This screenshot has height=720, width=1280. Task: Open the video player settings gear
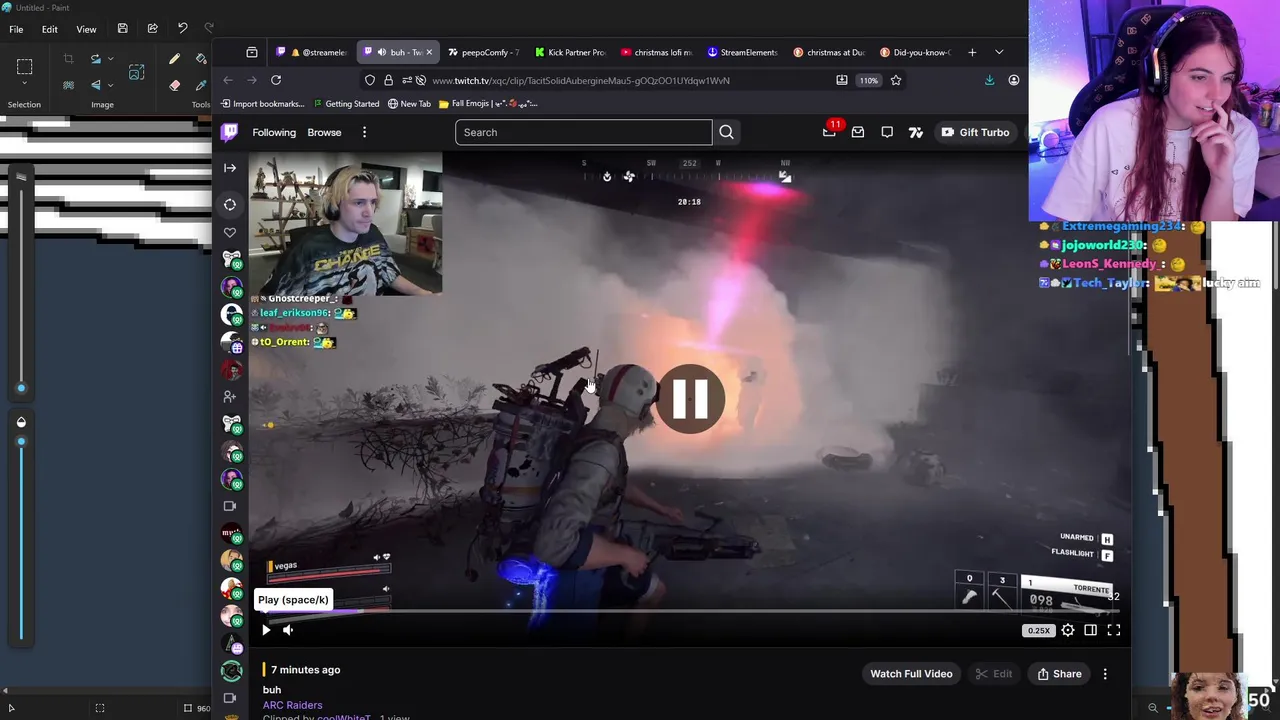pos(1068,630)
